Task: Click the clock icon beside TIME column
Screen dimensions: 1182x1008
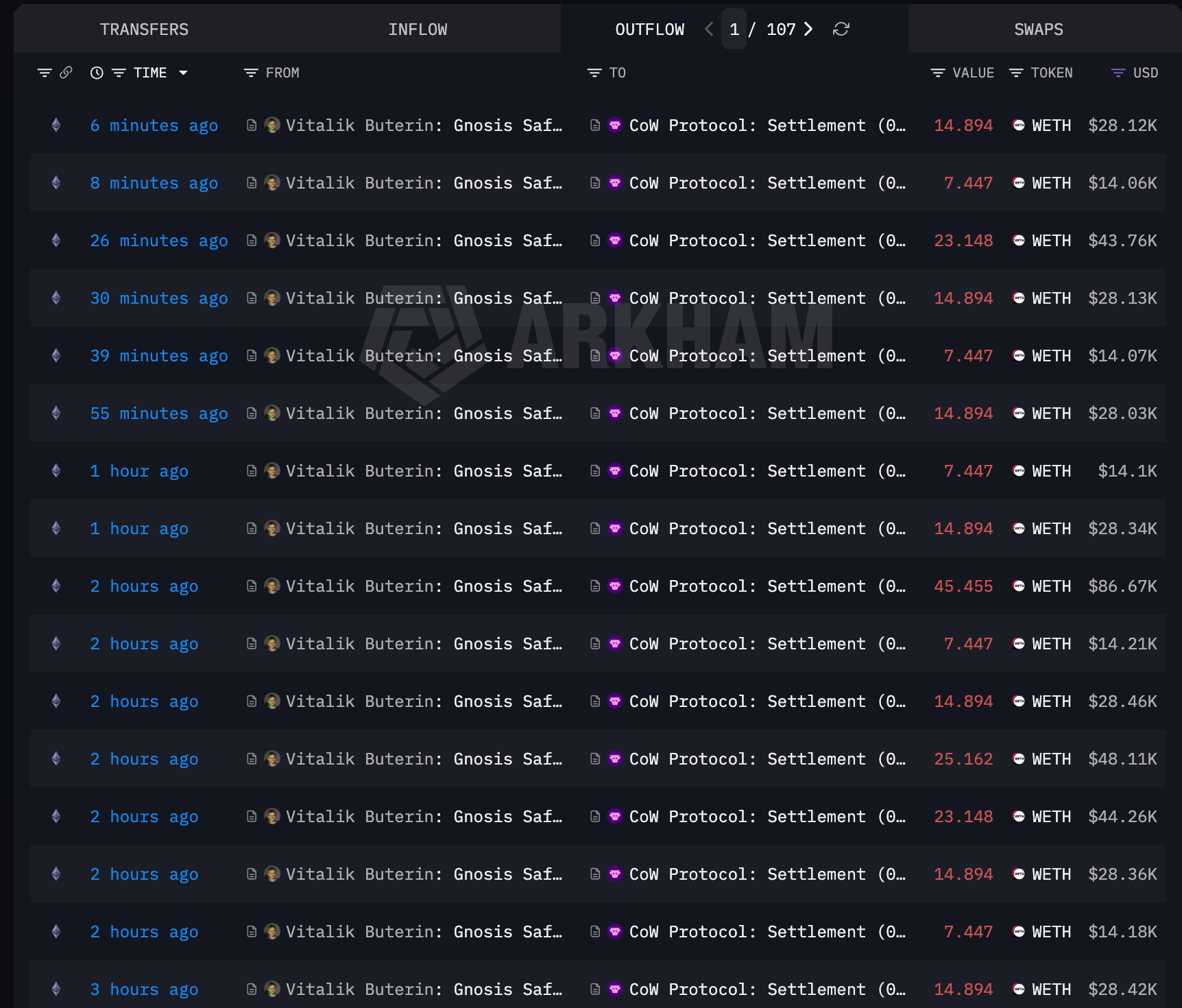Action: tap(96, 73)
